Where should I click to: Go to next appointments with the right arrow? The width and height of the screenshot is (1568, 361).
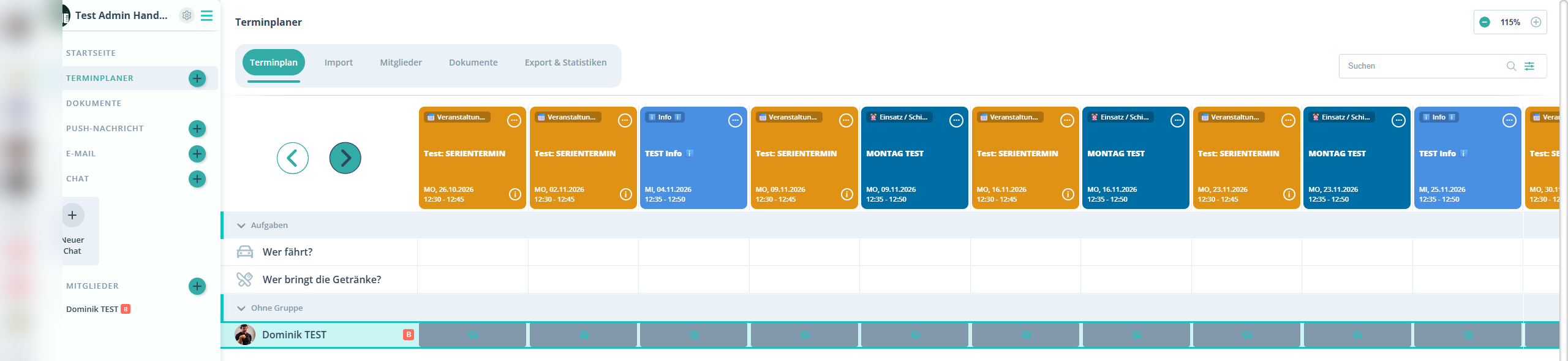(x=345, y=158)
